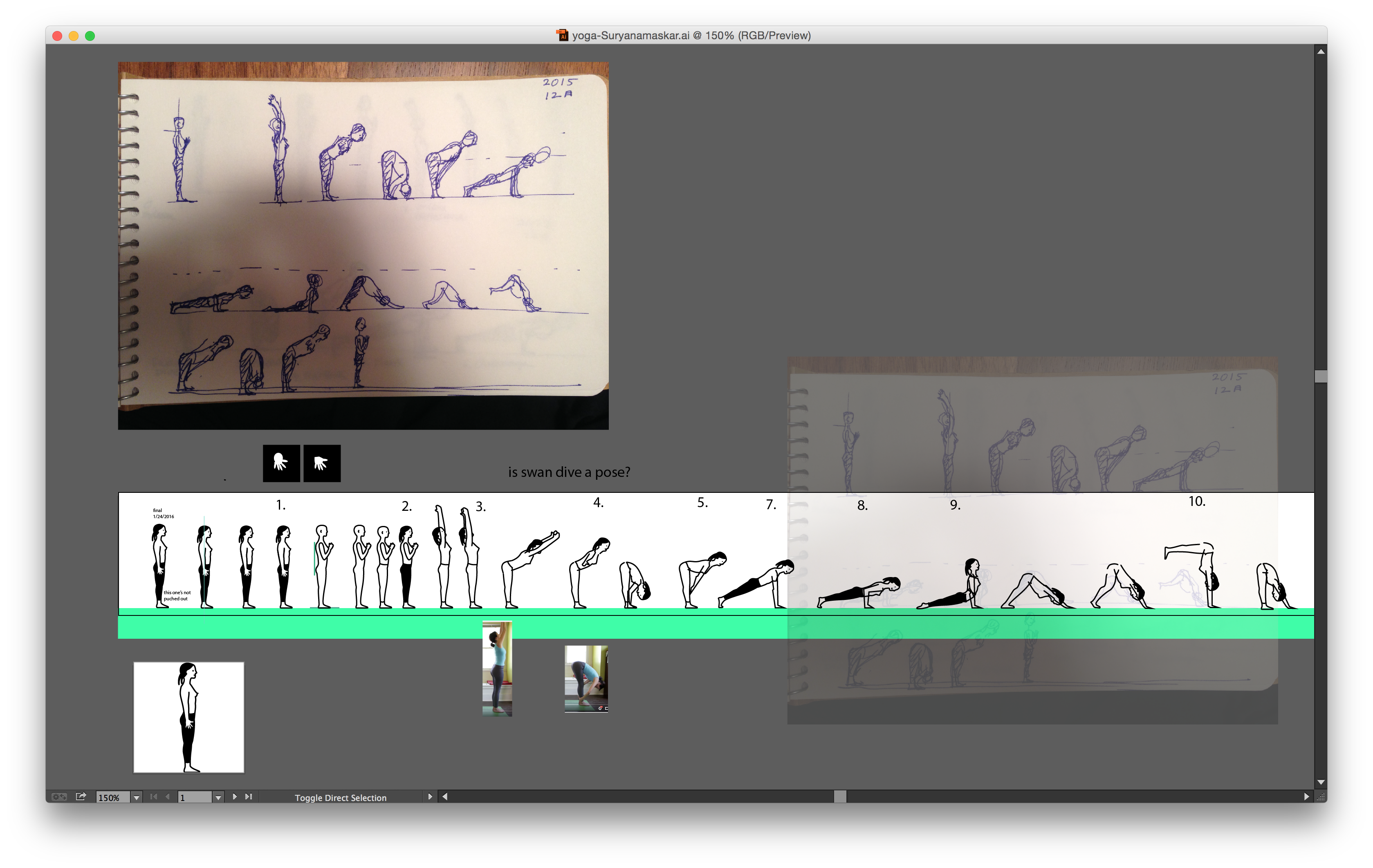Click the pose number '4.' label
1373x868 pixels.
click(598, 503)
